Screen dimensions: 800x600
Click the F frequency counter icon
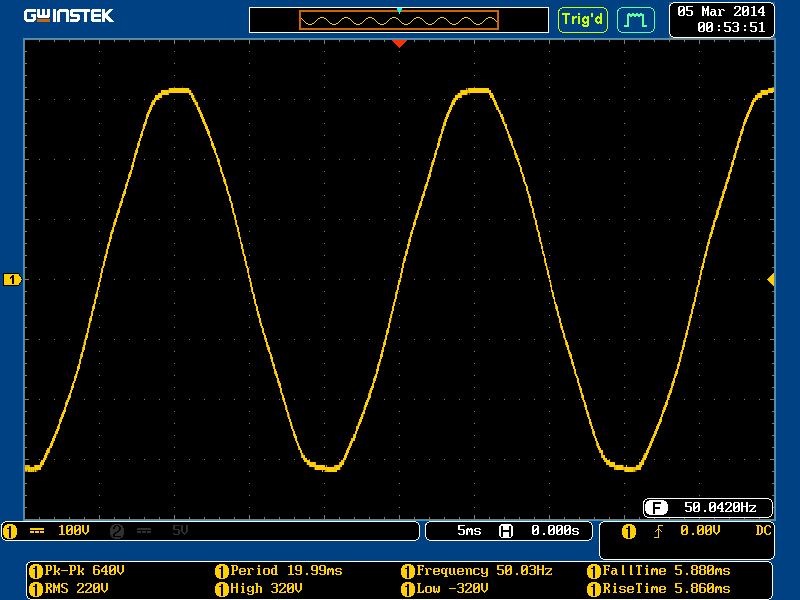click(x=656, y=507)
